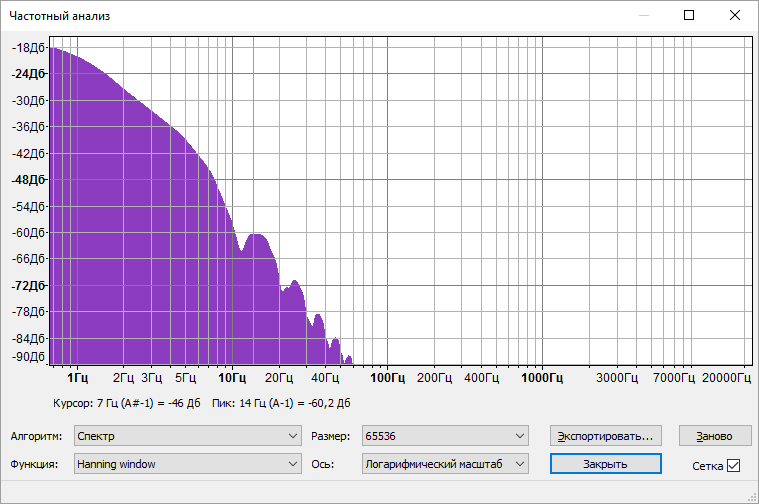Open the Функция dropdown showing Hanning window
The height and width of the screenshot is (504, 759).
188,464
